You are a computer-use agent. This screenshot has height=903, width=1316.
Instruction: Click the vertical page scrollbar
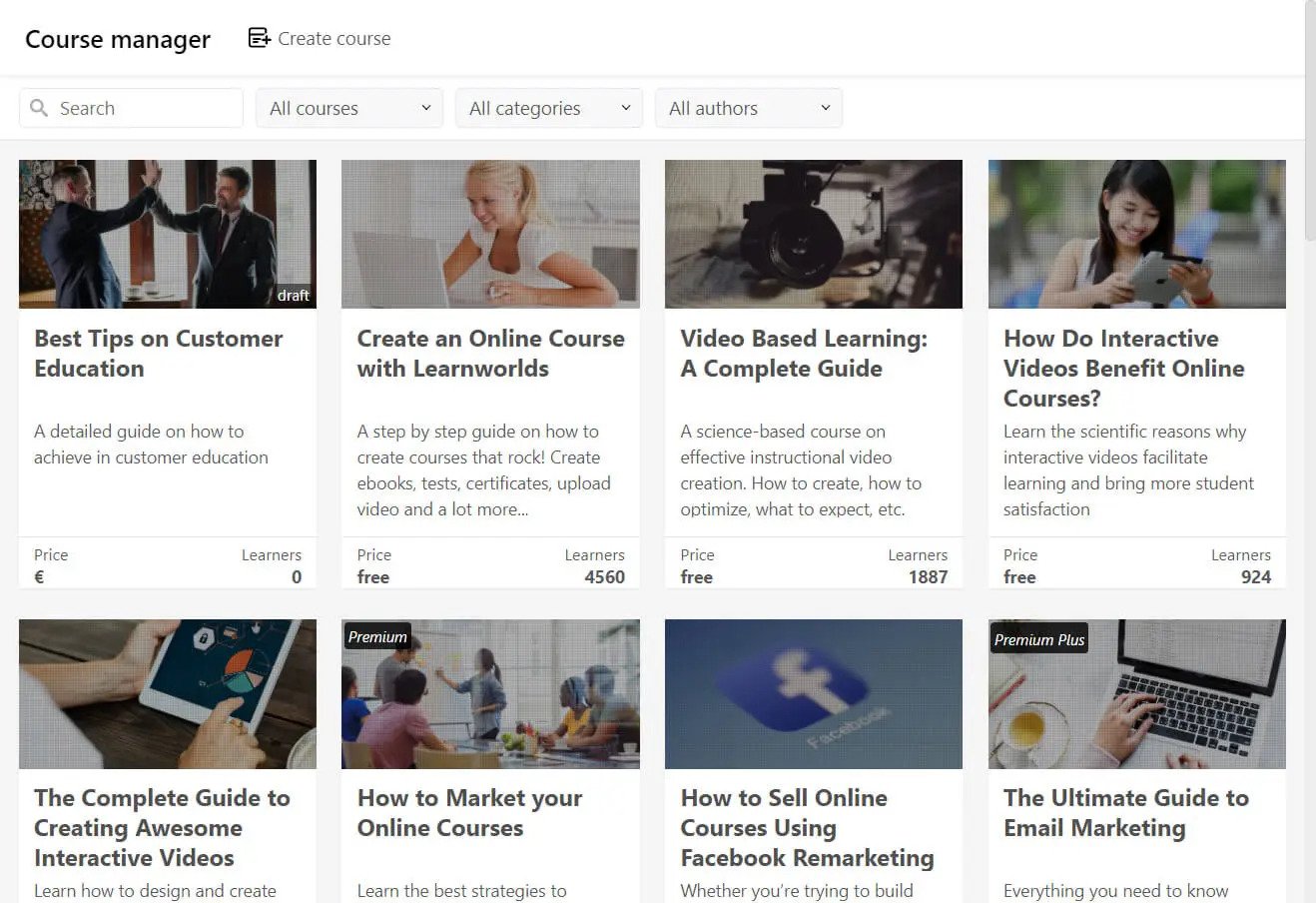tap(1310, 120)
